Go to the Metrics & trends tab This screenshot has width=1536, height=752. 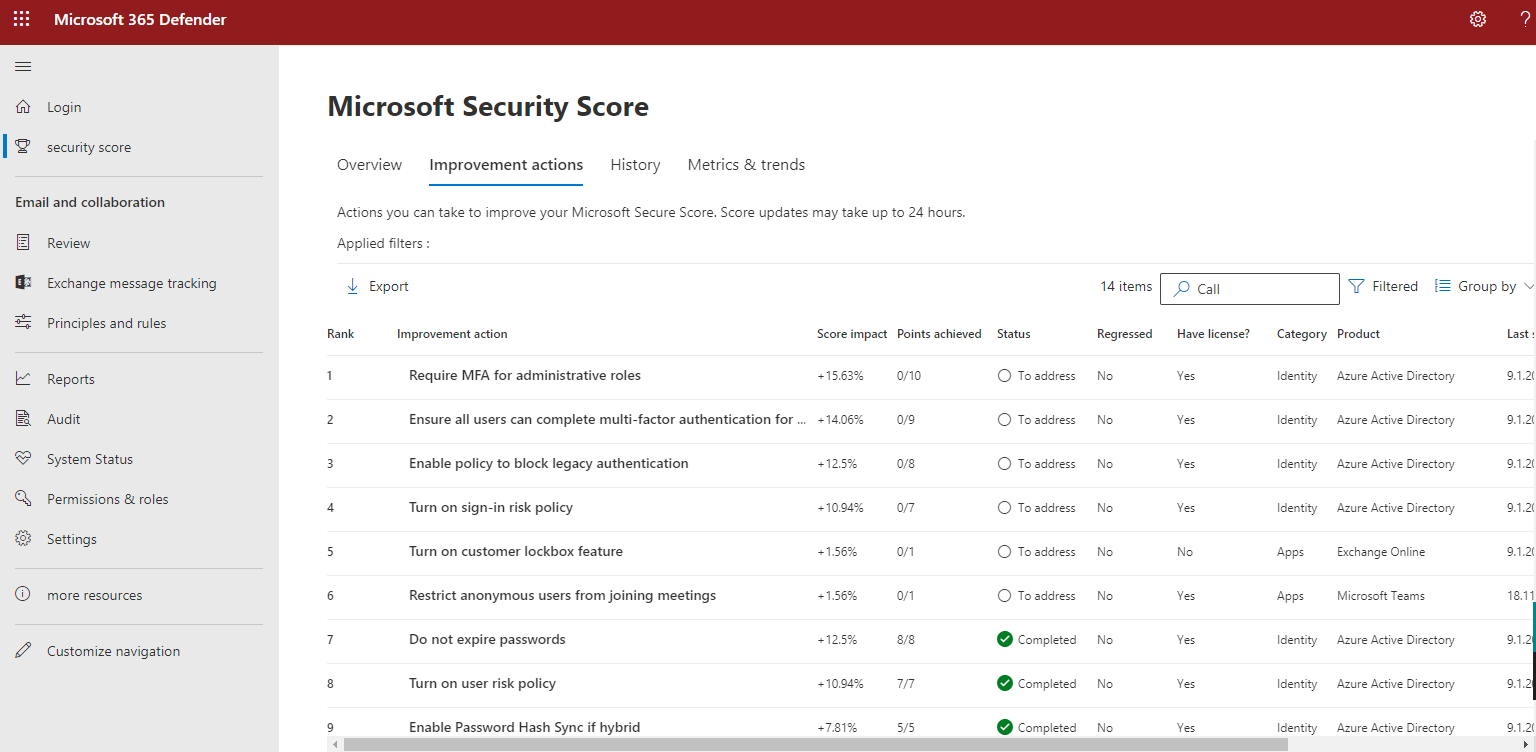coord(746,165)
